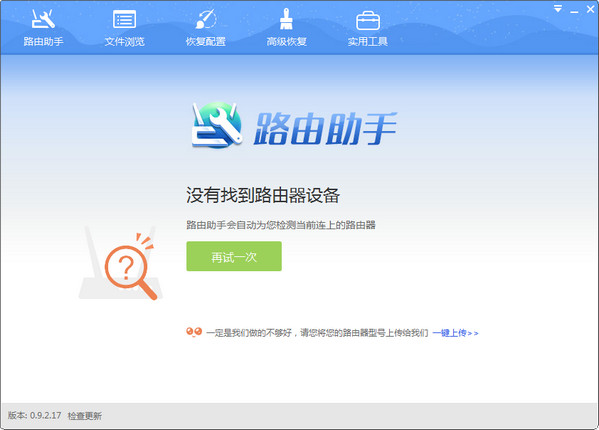This screenshot has height=430, width=599.
Task: Click the 文件浏览 file browser icon
Action: (125, 20)
